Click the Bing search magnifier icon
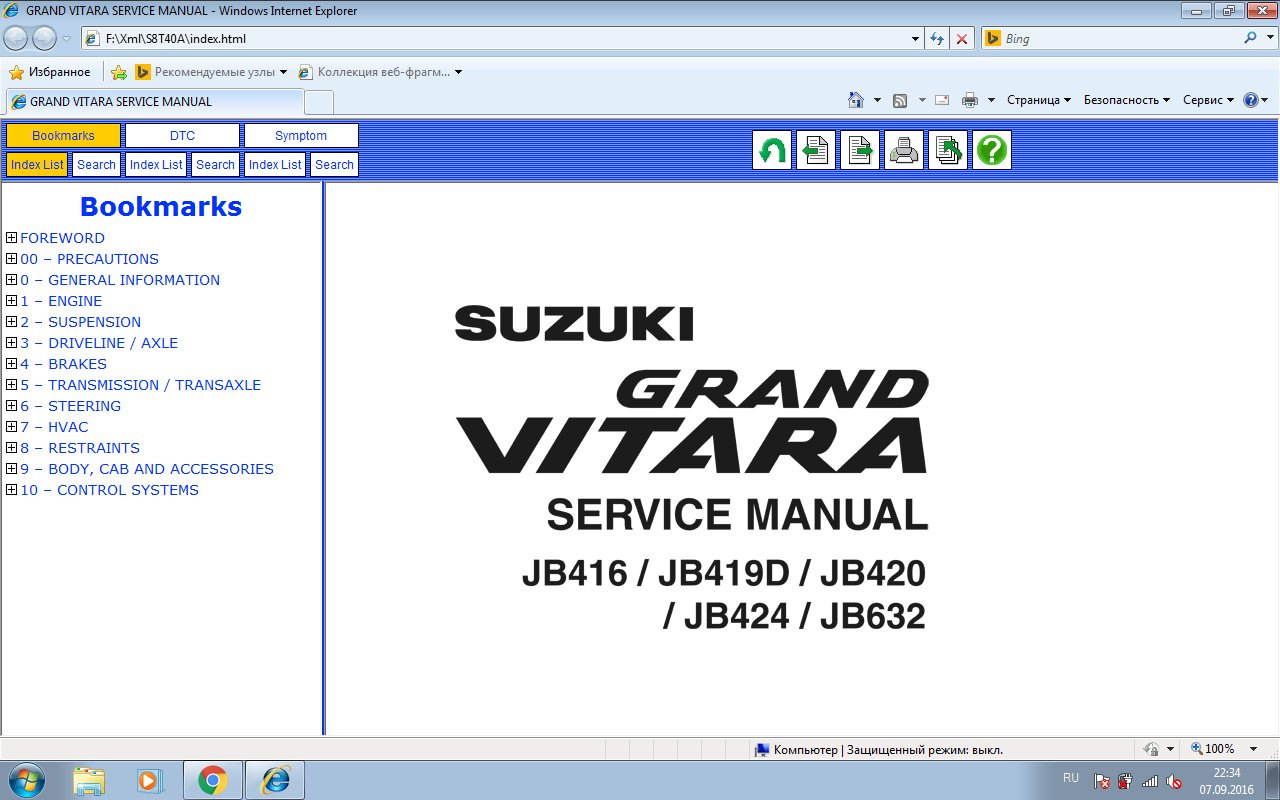Image resolution: width=1280 pixels, height=800 pixels. point(1250,38)
